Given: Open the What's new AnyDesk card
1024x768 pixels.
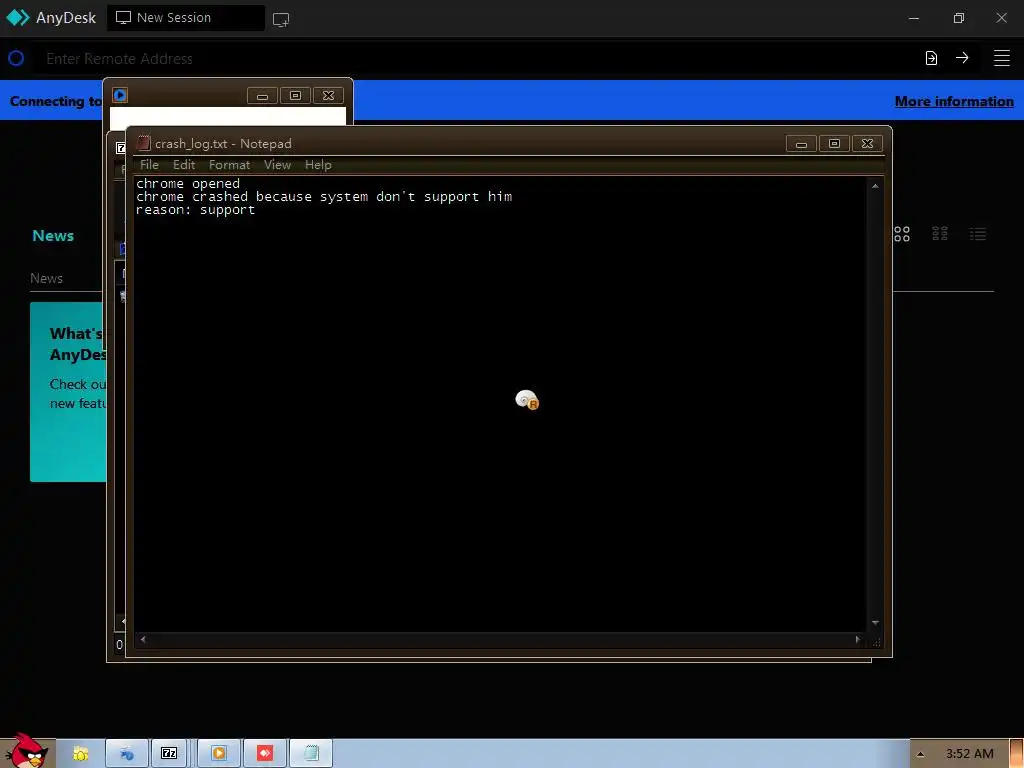Looking at the screenshot, I should click(x=68, y=392).
